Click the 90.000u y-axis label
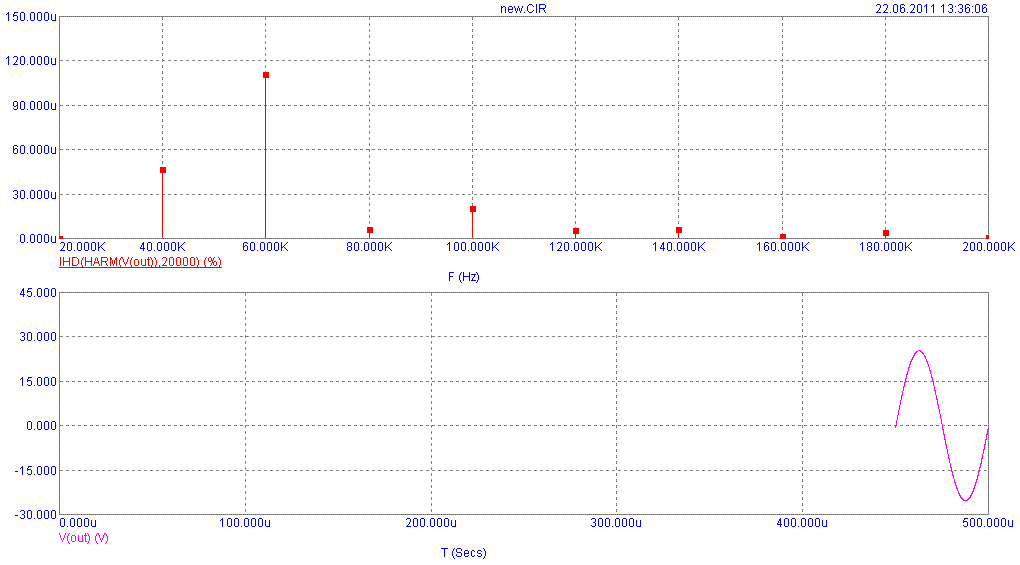The height and width of the screenshot is (565, 1020). point(34,105)
